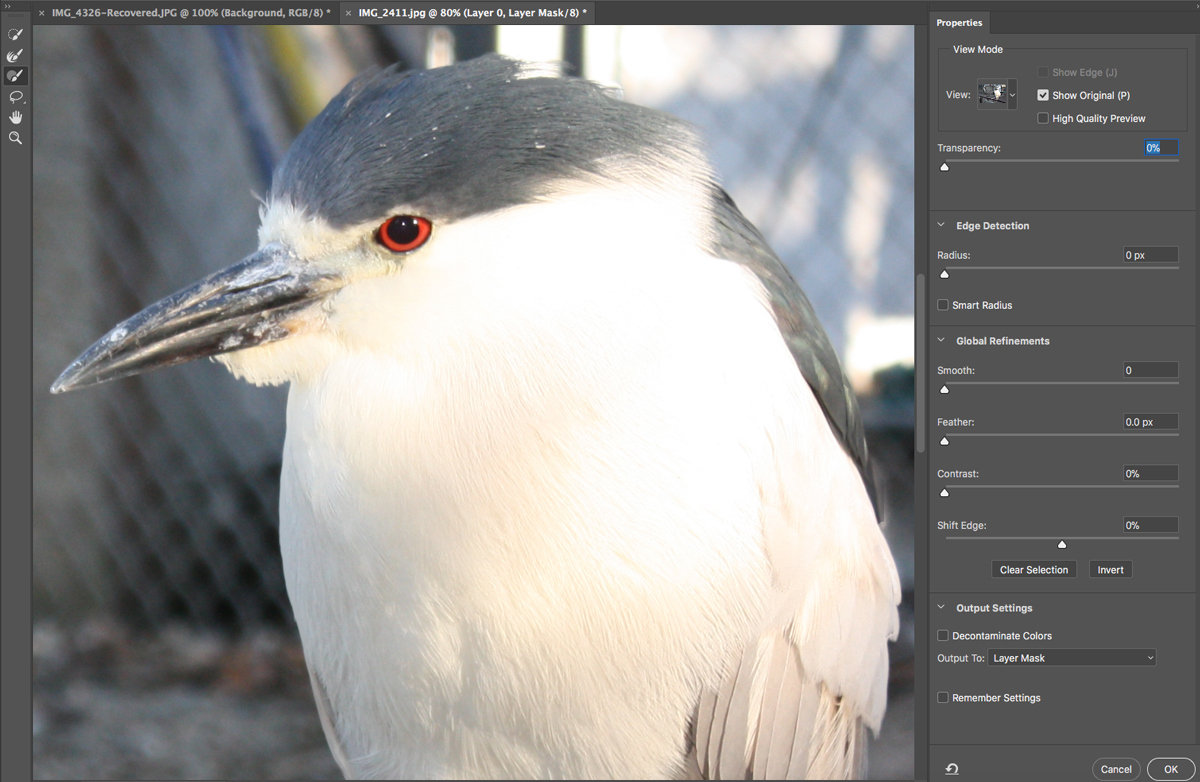Enable Smart Radius checkbox
Viewport: 1200px width, 782px height.
(x=943, y=305)
